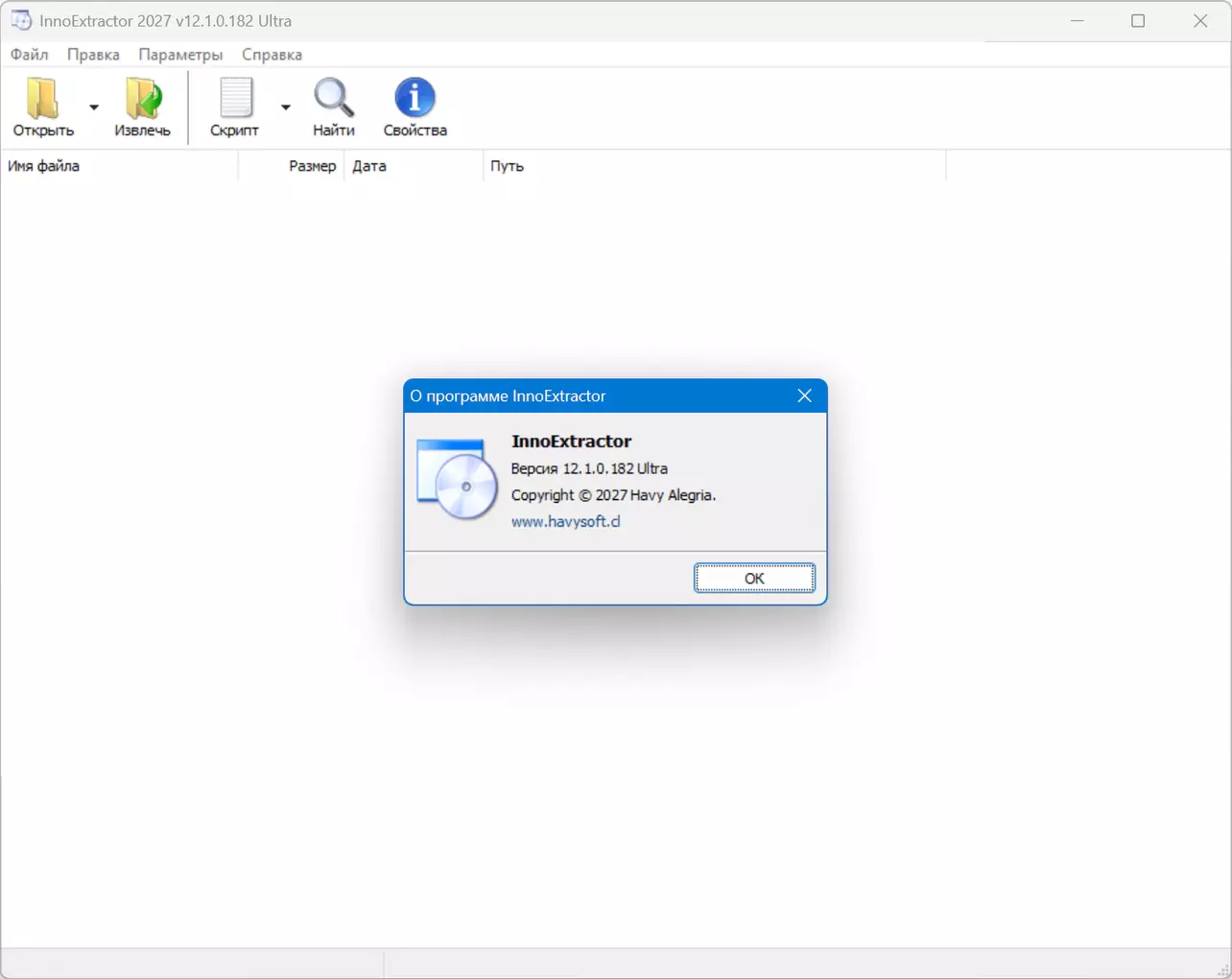The height and width of the screenshot is (979, 1232).
Task: Click the Свойства info icon
Action: click(415, 98)
